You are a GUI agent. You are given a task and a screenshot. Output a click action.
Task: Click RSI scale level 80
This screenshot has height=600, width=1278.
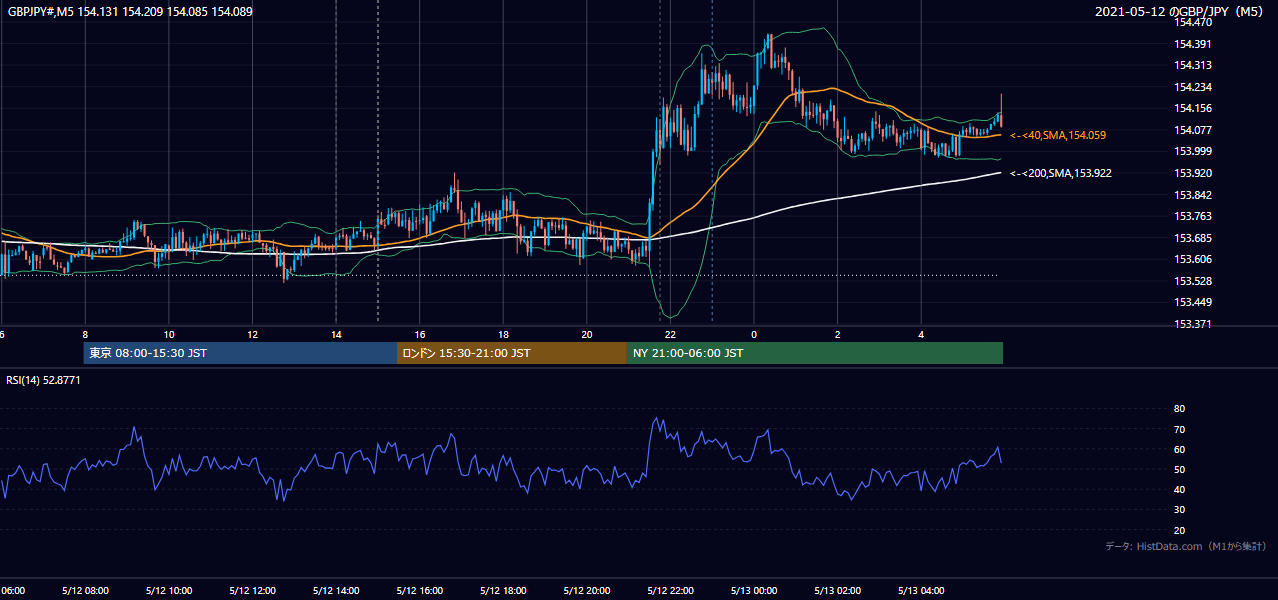(1179, 409)
